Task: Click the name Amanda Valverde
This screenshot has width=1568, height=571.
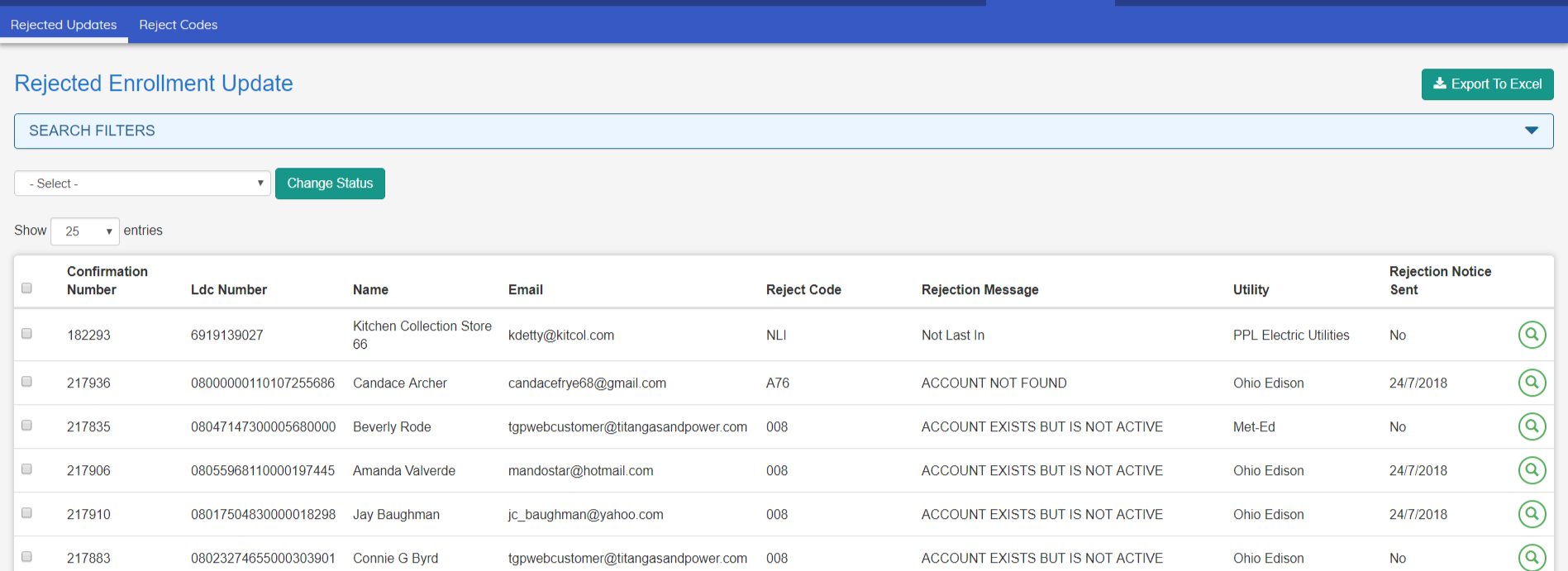Action: (x=404, y=471)
